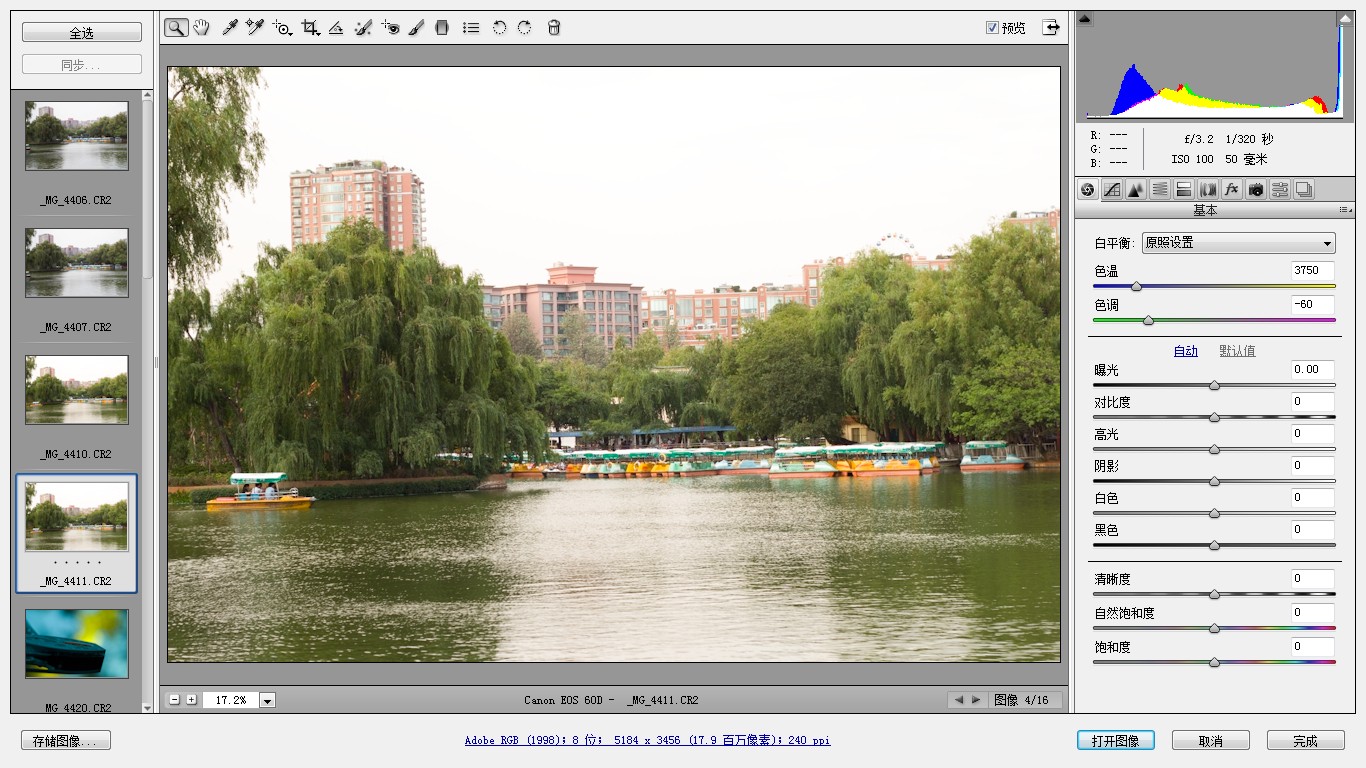Open the HSL / Grayscale panel tab
Viewport: 1366px width, 768px height.
(1160, 189)
